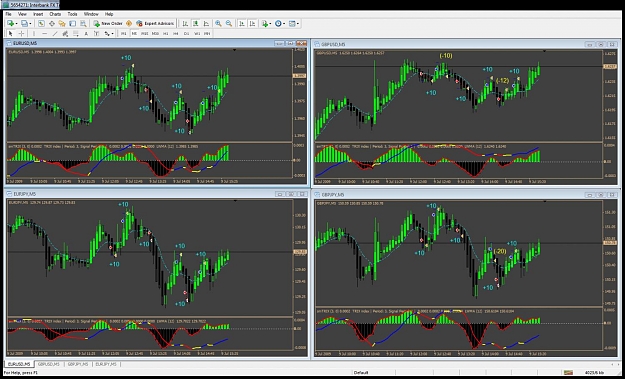Expand the Profiles dropdown arrow
This screenshot has width=625, height=379.
coord(30,24)
